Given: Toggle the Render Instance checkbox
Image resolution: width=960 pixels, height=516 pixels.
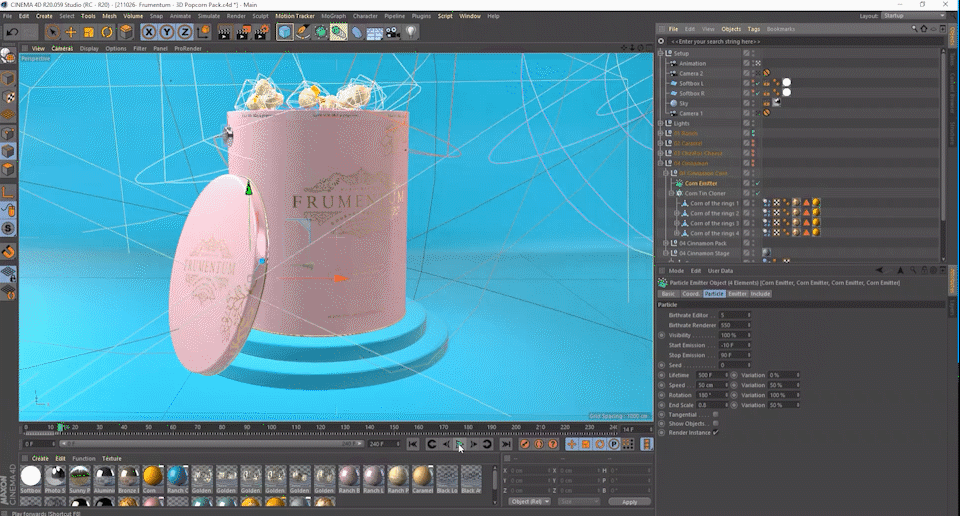Looking at the screenshot, I should (x=715, y=433).
